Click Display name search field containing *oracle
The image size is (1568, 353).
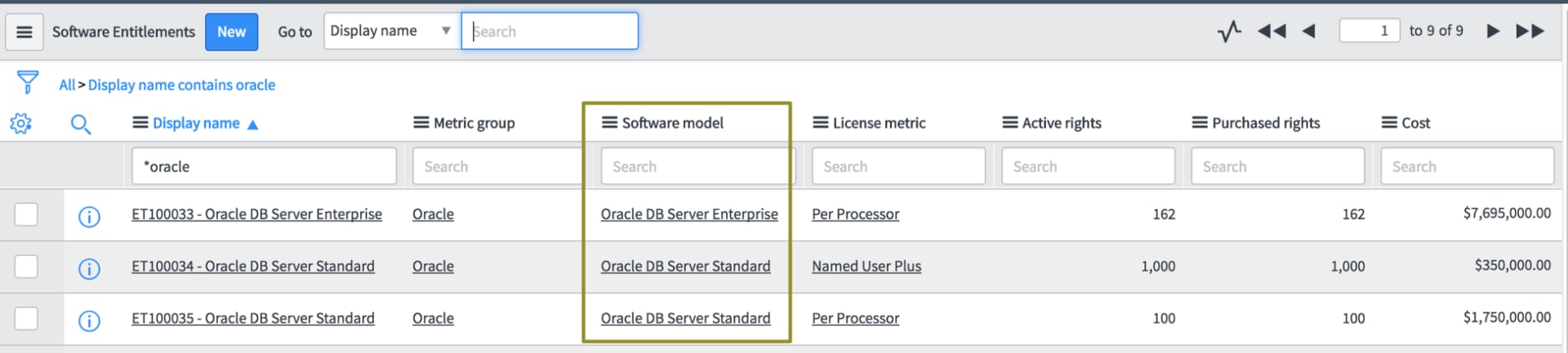(264, 166)
